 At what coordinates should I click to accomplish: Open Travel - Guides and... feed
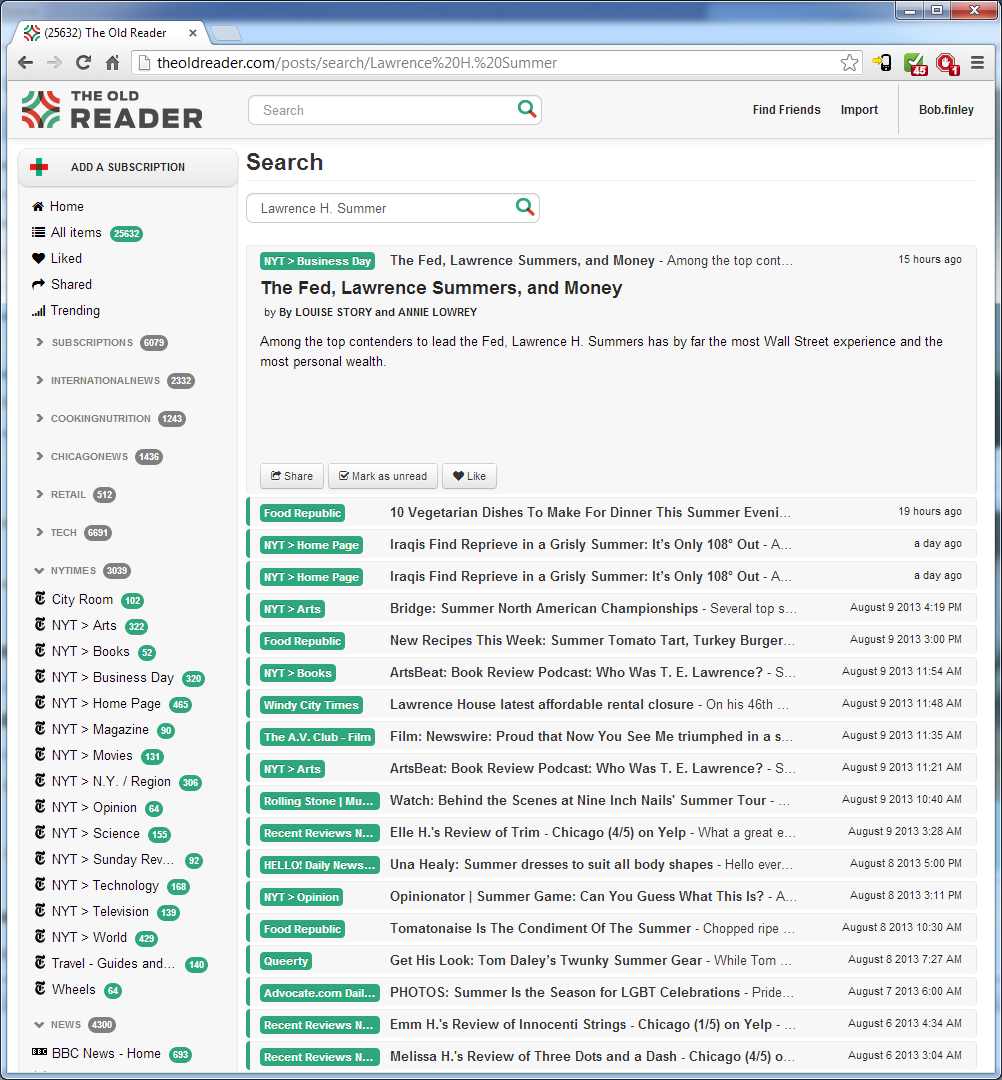pyautogui.click(x=113, y=963)
